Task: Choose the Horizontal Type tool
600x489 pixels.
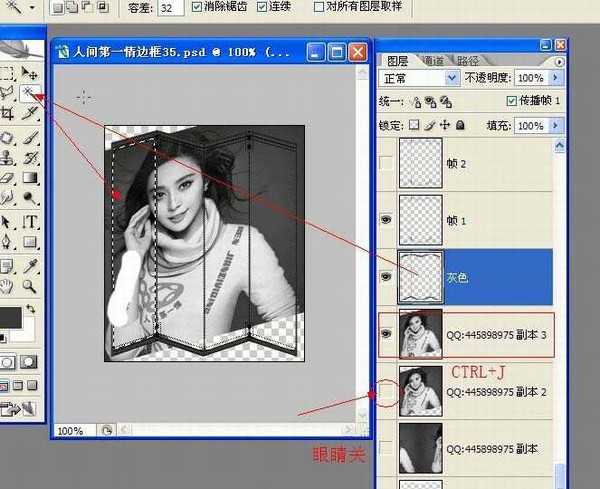Action: tap(31, 222)
